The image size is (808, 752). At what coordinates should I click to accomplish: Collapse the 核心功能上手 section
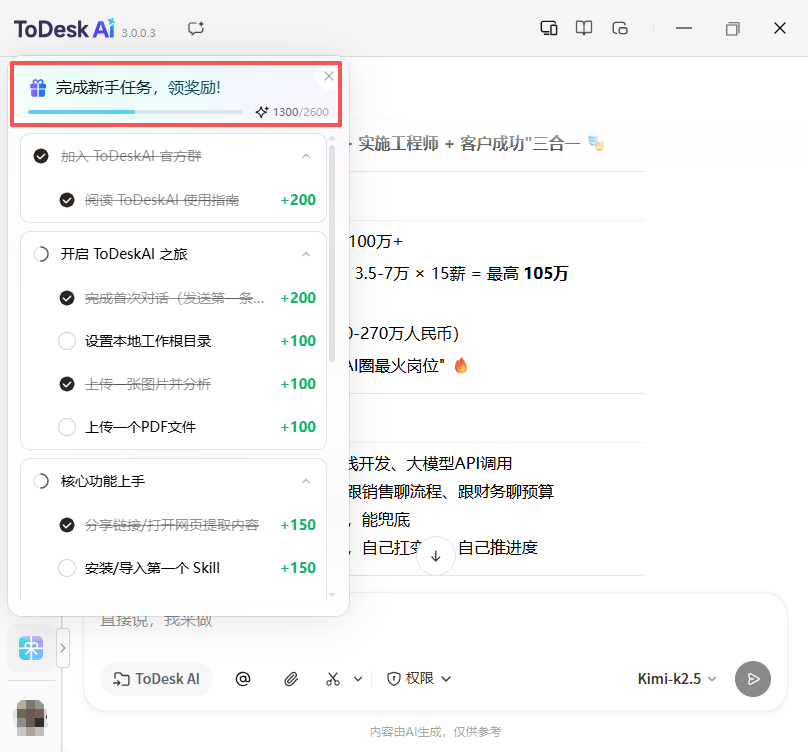point(306,481)
